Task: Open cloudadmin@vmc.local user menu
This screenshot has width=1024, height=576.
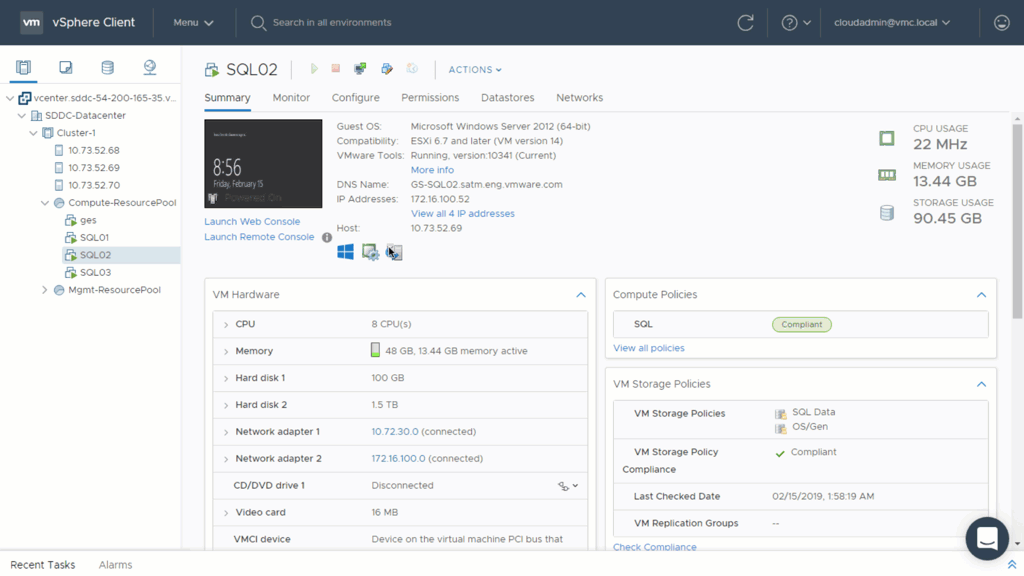Action: click(x=892, y=22)
